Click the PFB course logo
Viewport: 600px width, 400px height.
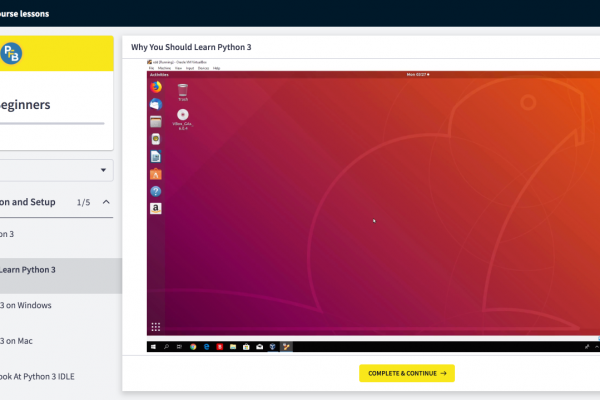[11, 53]
